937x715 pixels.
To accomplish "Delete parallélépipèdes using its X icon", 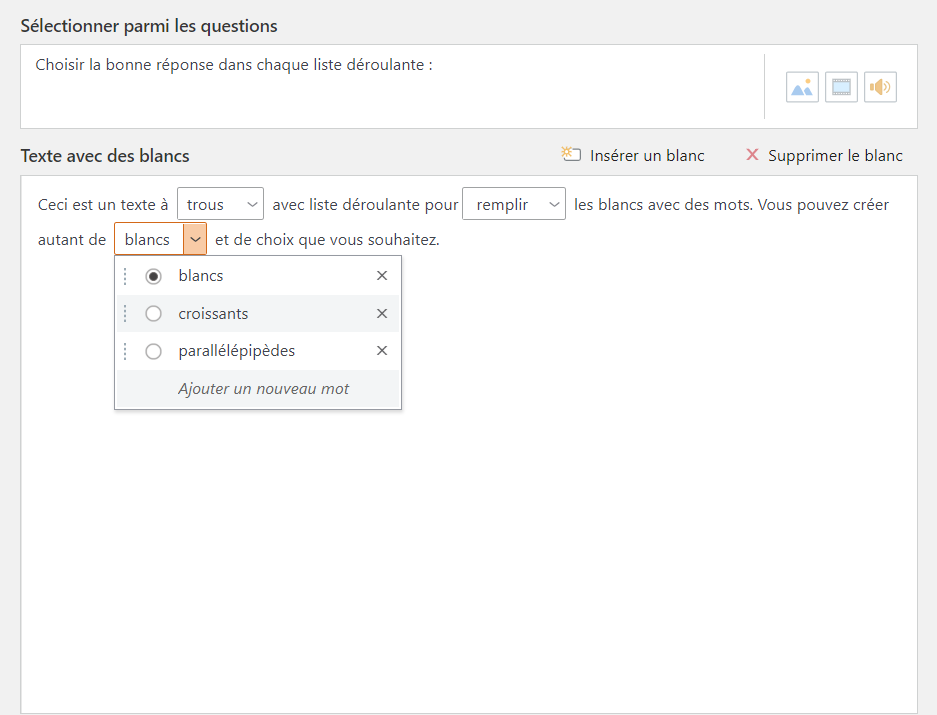I will coord(382,350).
